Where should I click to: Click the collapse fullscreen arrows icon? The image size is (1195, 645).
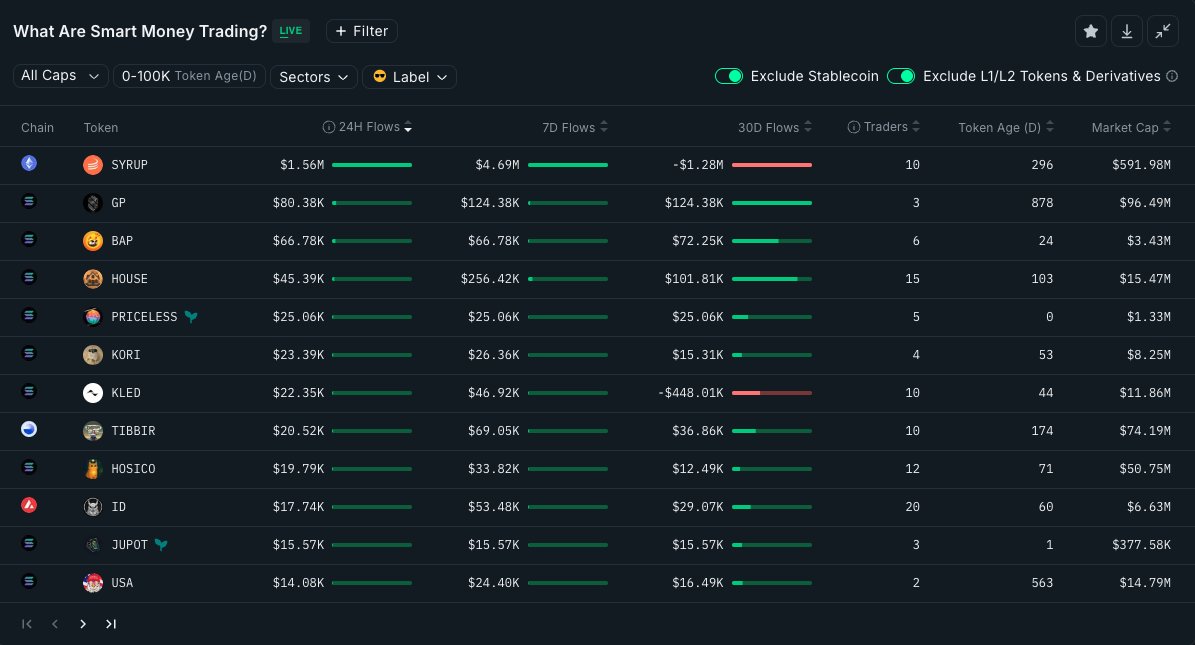1163,31
